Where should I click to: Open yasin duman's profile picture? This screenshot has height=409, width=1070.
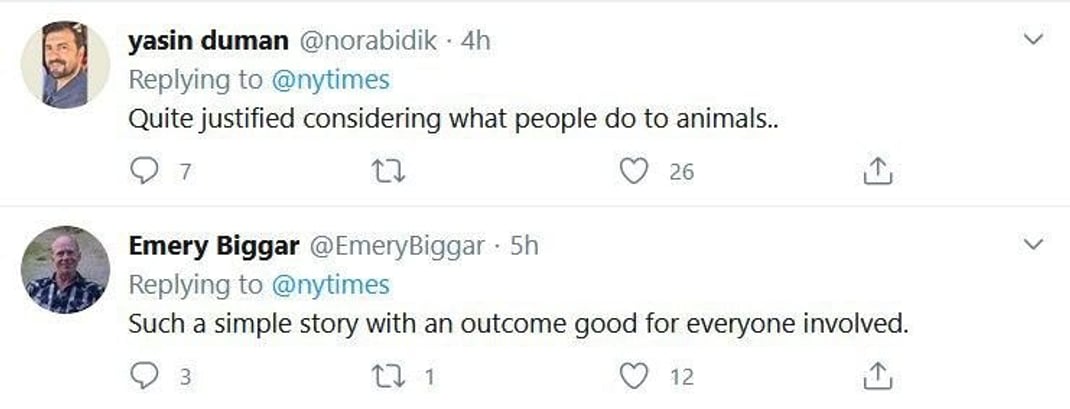[65, 63]
